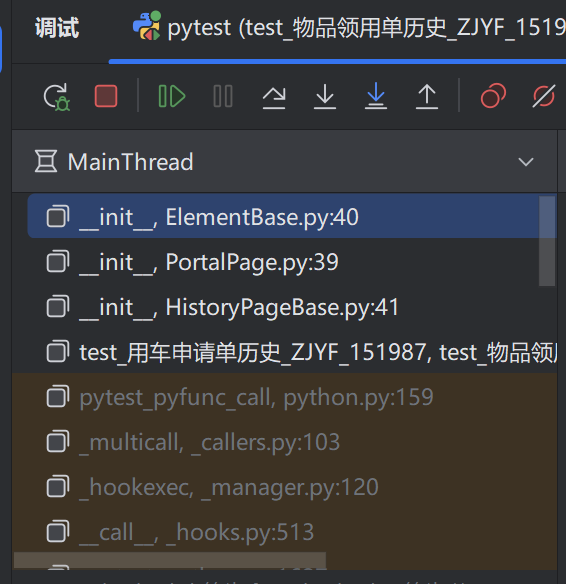Select frame _multicall, _callers.py:103
The height and width of the screenshot is (584, 566).
click(284, 442)
